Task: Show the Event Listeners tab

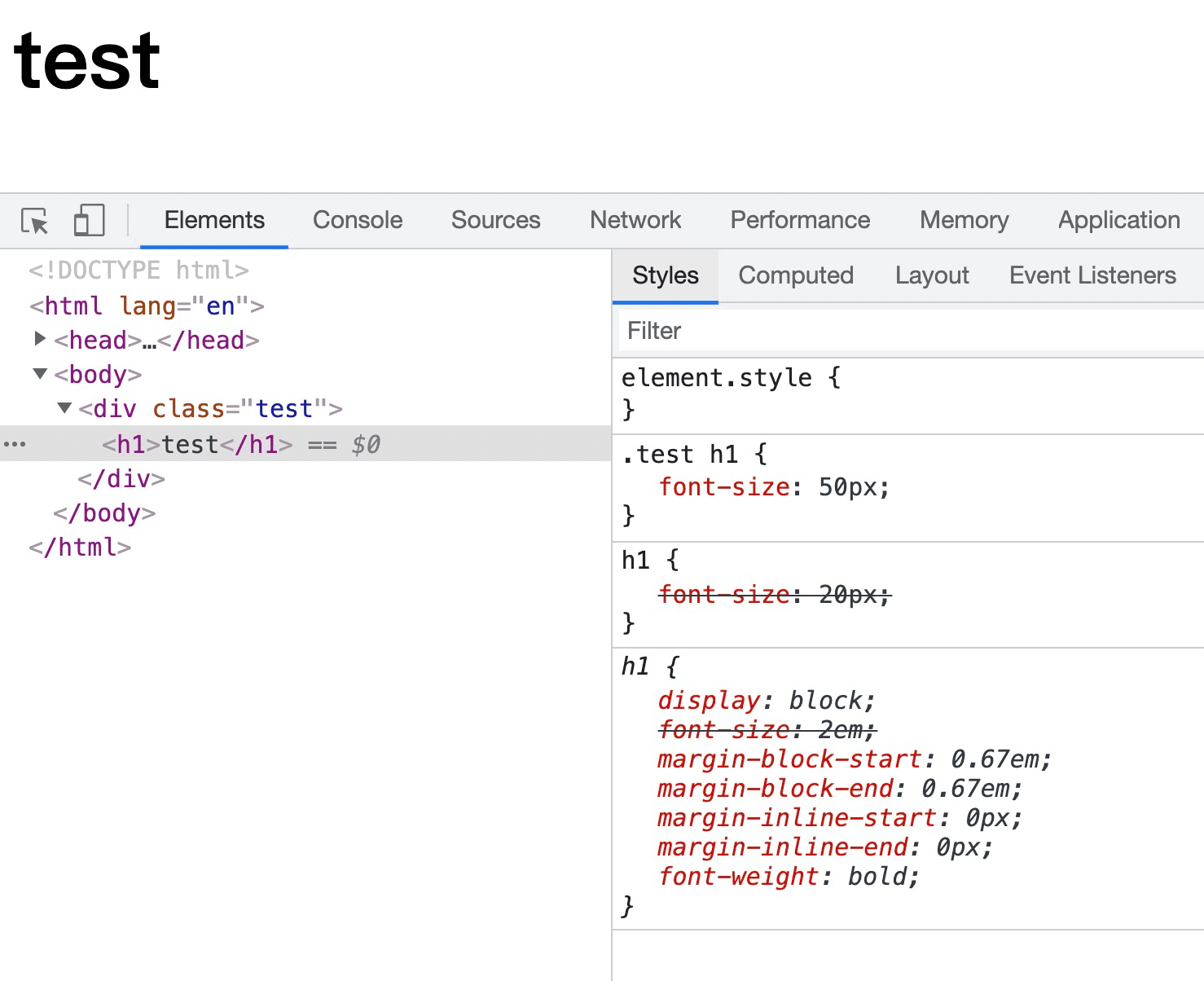Action: [1092, 275]
